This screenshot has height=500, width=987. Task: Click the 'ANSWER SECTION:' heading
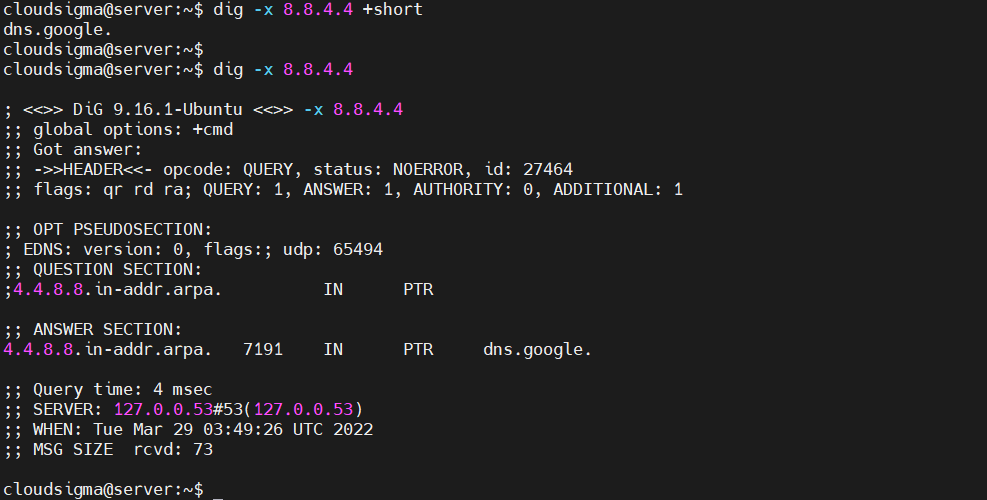point(108,329)
